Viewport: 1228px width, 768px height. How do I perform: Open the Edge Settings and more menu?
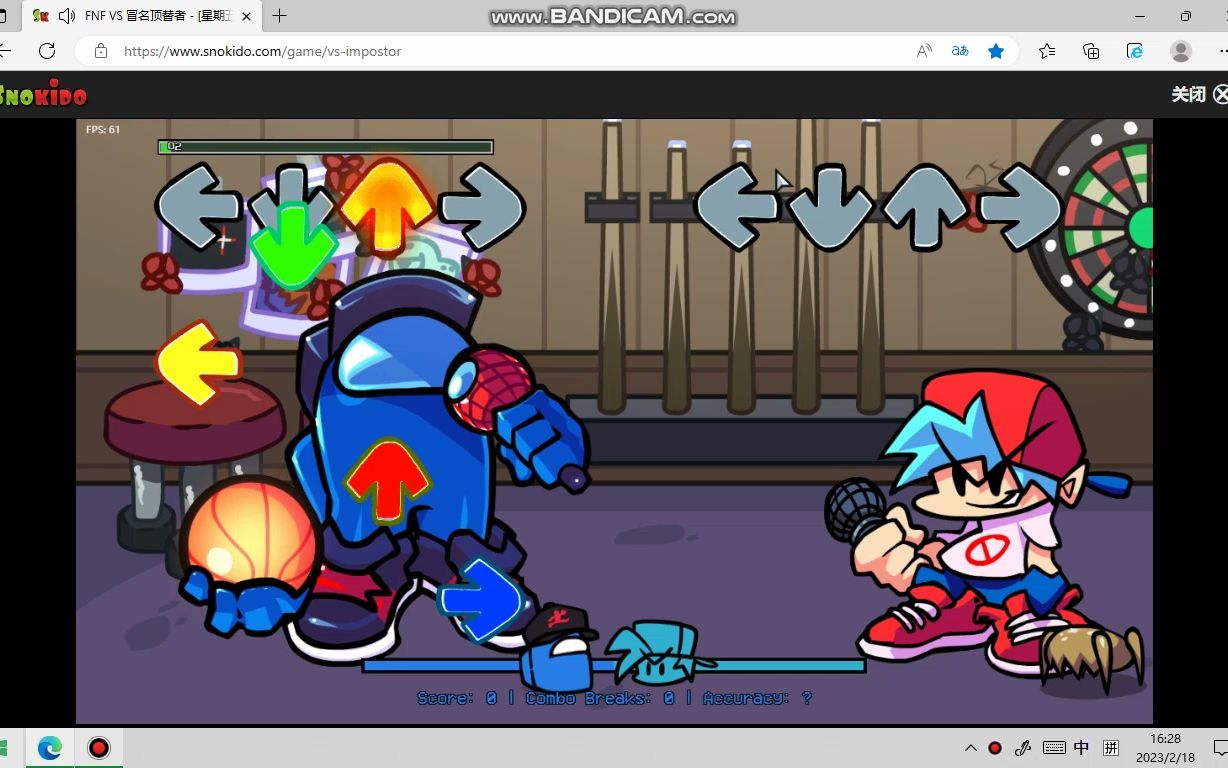(x=1222, y=51)
